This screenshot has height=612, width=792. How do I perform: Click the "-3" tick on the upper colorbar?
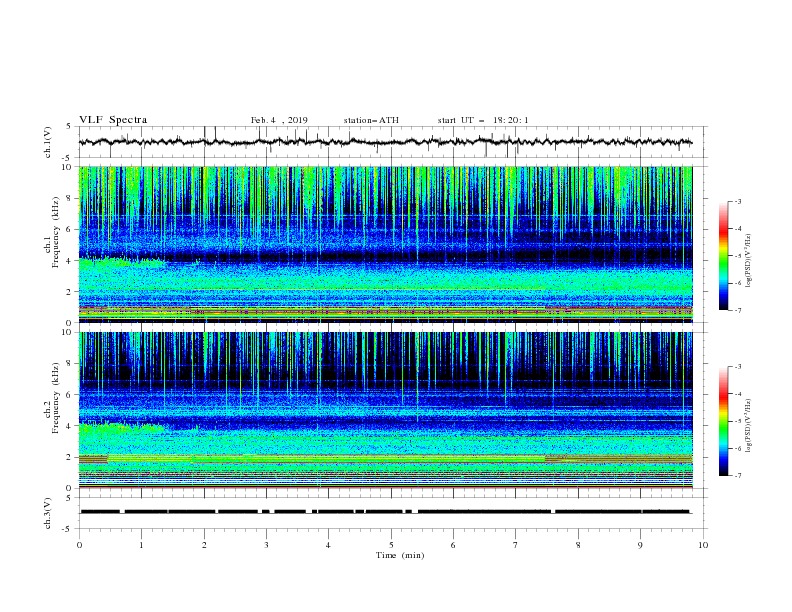click(x=737, y=201)
